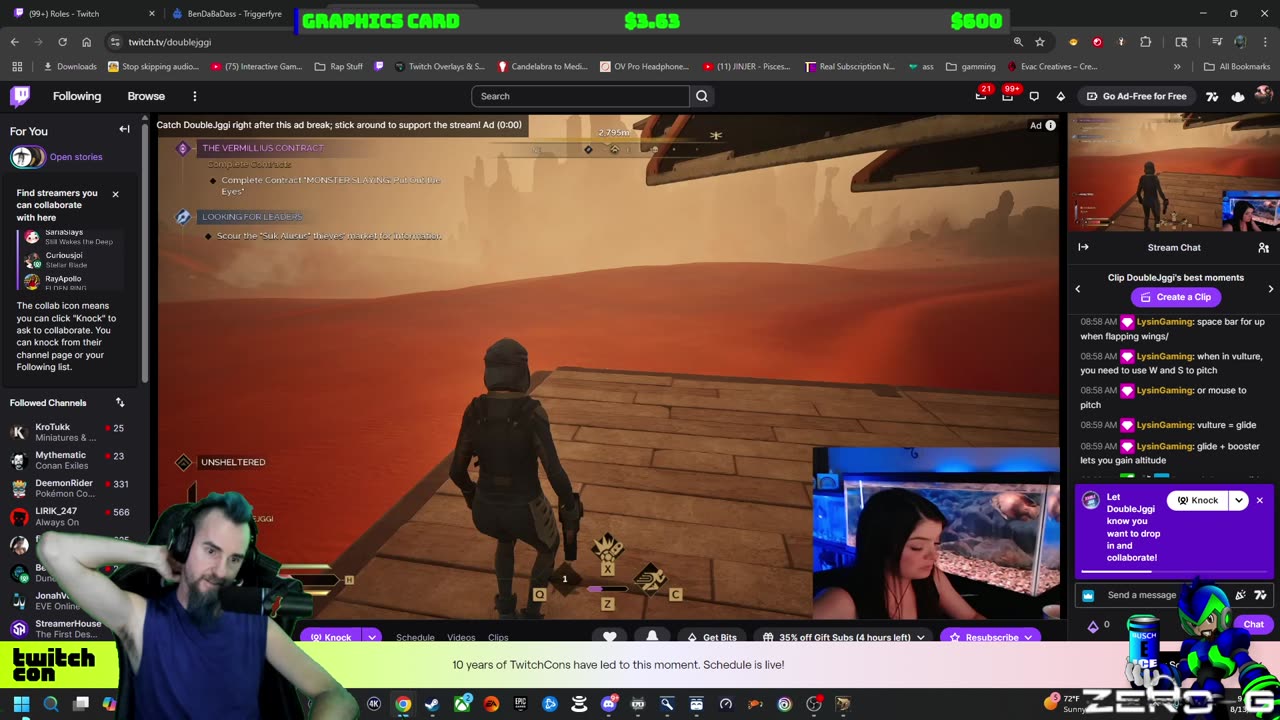Click the follow heart icon below stream
The width and height of the screenshot is (1280, 720).
[610, 637]
